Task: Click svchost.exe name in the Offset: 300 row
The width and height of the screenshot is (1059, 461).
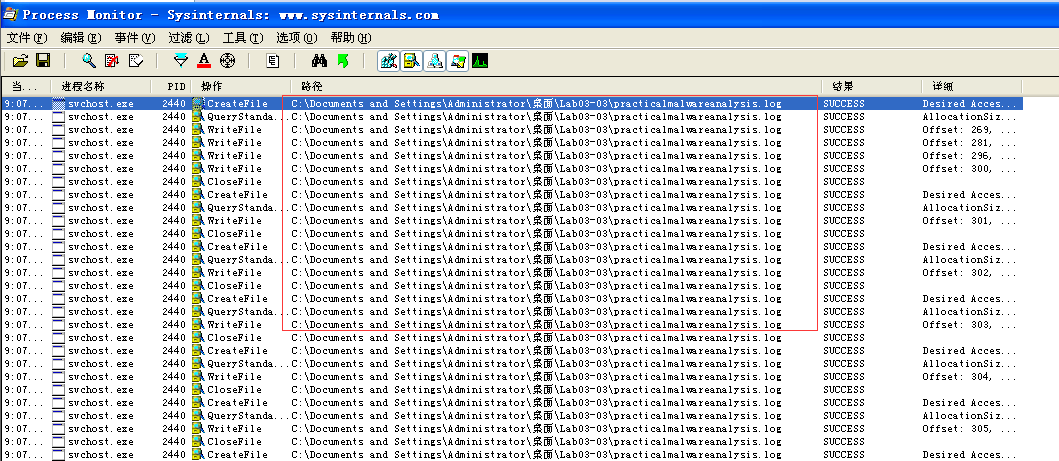Action: click(x=101, y=169)
